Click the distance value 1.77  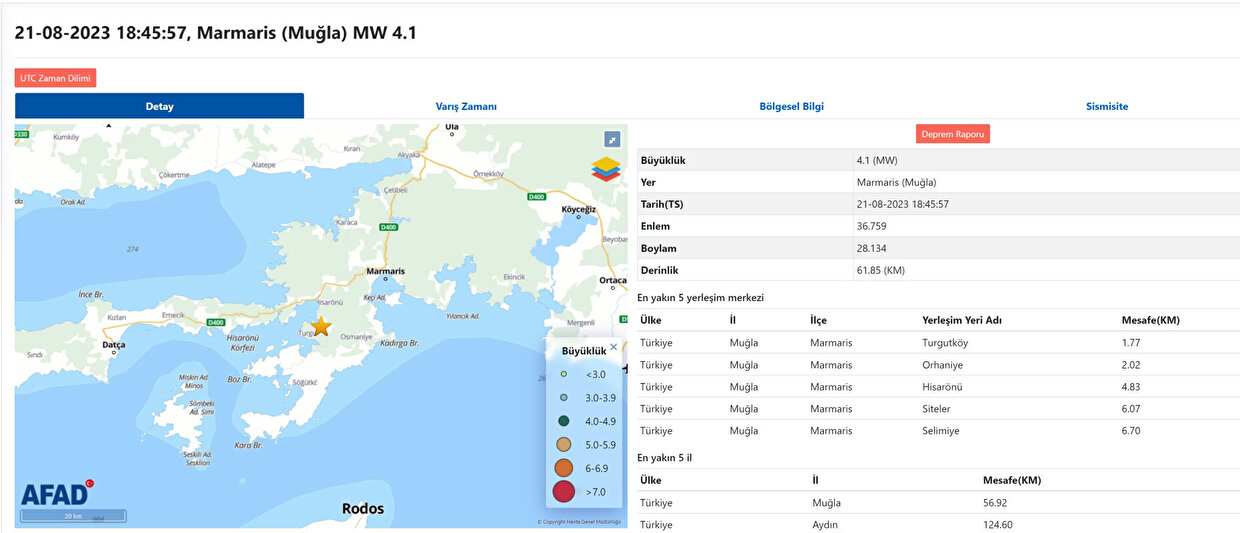(1131, 343)
